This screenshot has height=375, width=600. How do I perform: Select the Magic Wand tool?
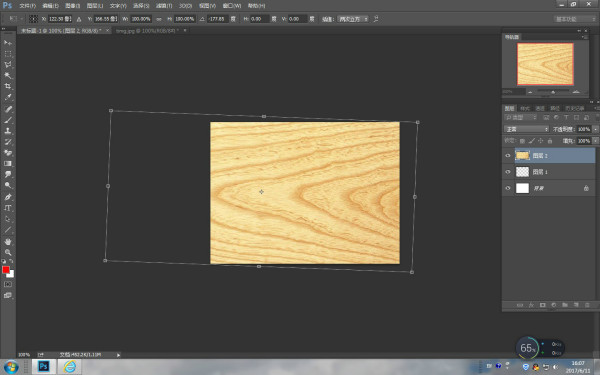pos(8,75)
